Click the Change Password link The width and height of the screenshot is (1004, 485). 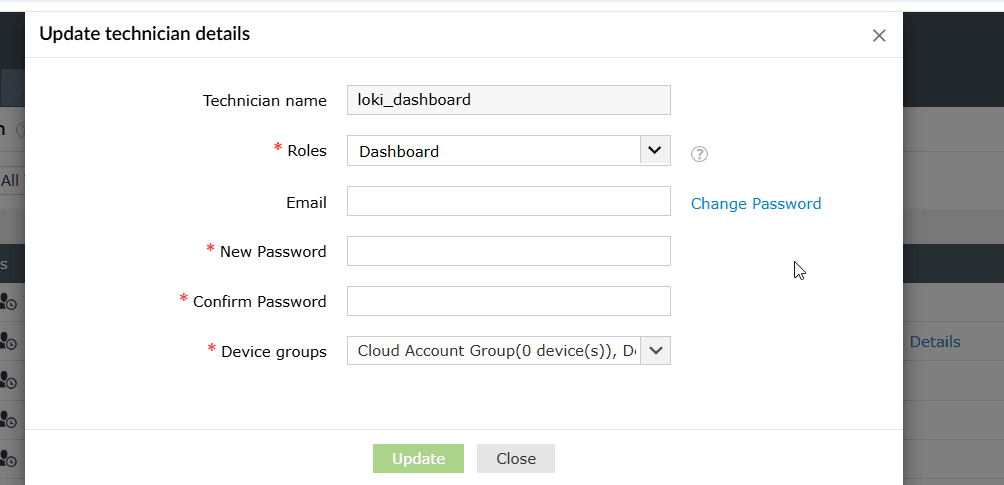point(756,204)
